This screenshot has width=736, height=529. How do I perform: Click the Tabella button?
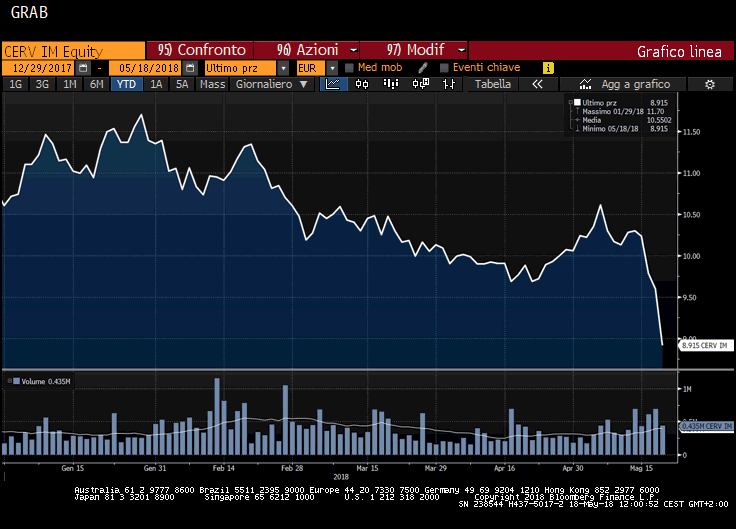tap(493, 85)
